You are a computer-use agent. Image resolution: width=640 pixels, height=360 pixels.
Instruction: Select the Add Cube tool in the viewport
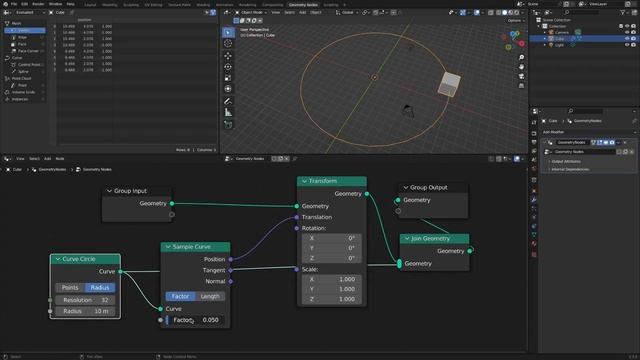point(228,124)
